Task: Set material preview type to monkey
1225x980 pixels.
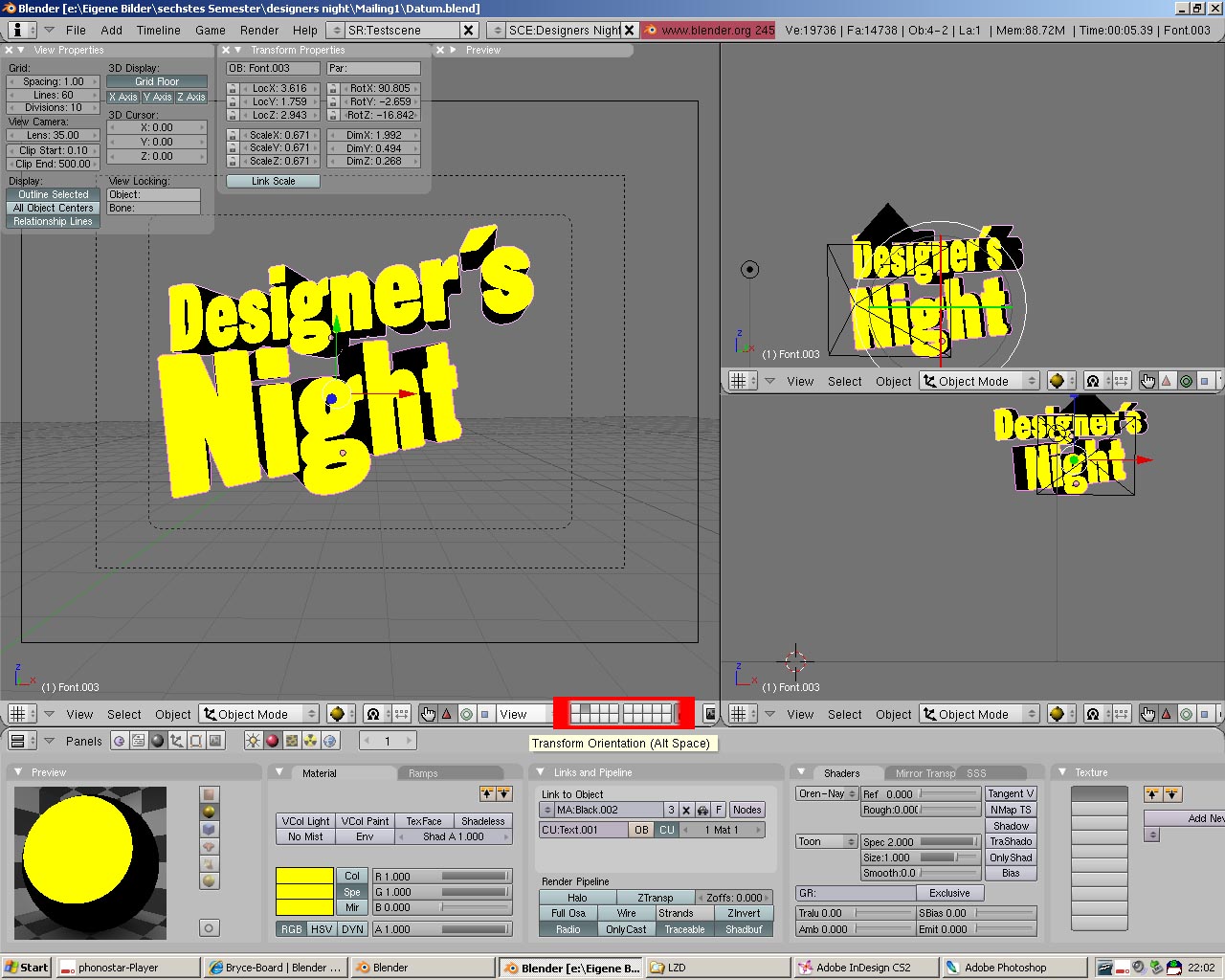Action: click(209, 846)
